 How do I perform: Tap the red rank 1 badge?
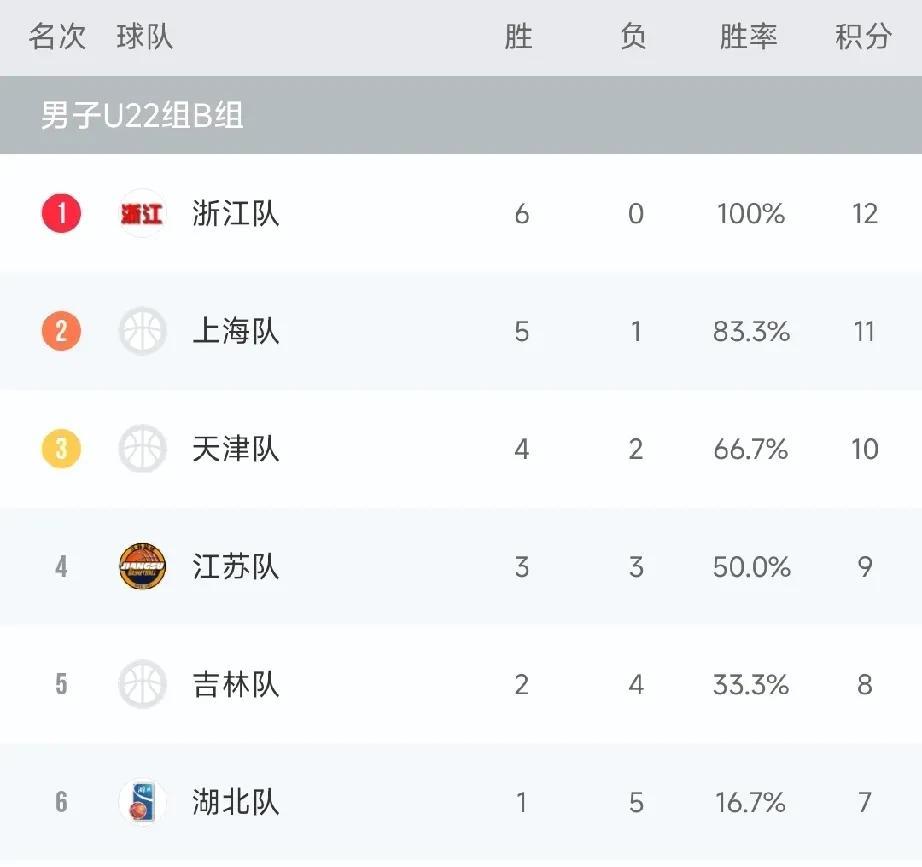click(x=61, y=213)
